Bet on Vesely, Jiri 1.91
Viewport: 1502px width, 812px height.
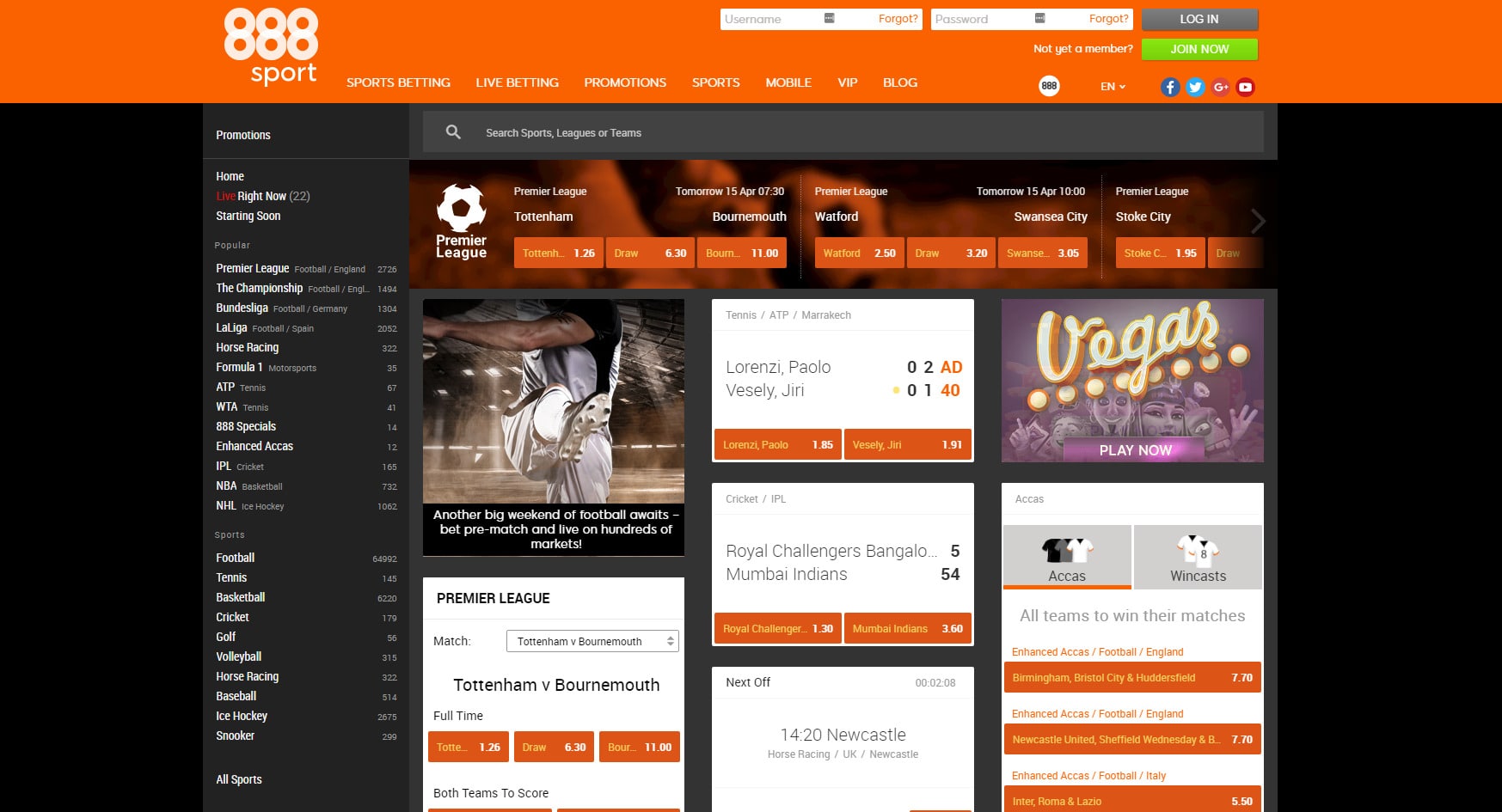[x=908, y=444]
